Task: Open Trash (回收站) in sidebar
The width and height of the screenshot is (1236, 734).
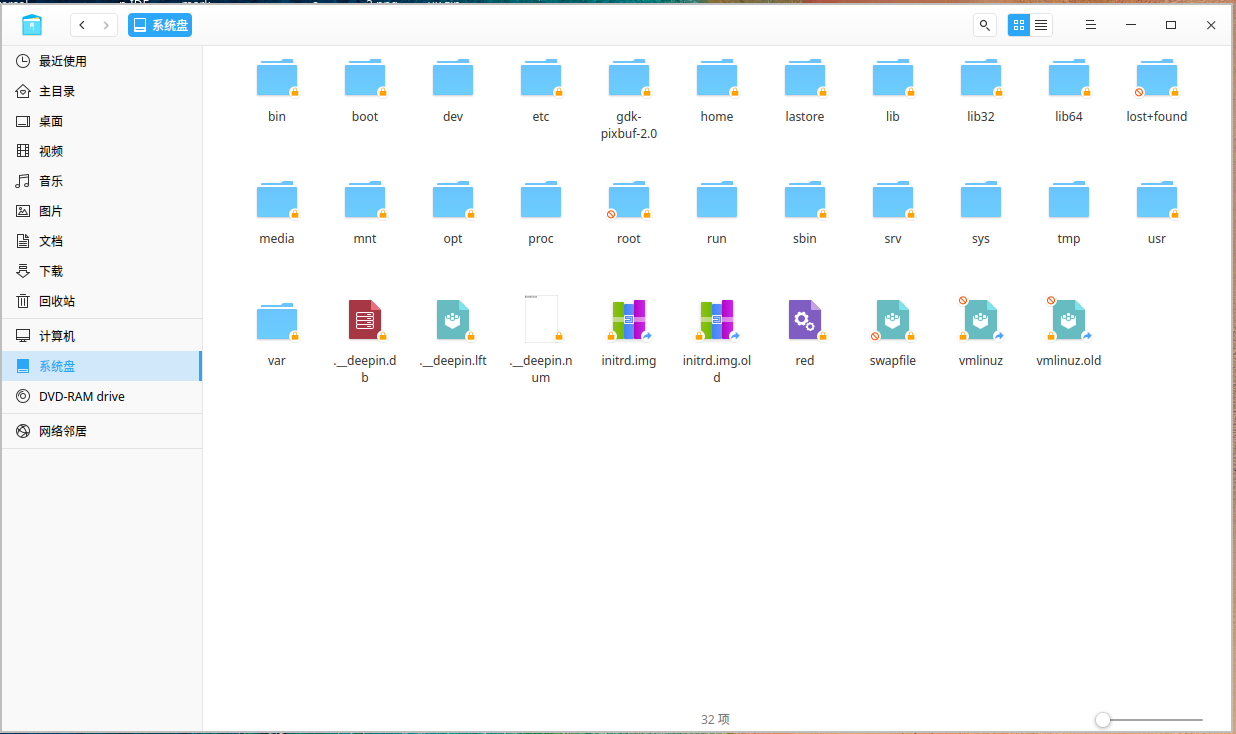Action: click(x=102, y=301)
